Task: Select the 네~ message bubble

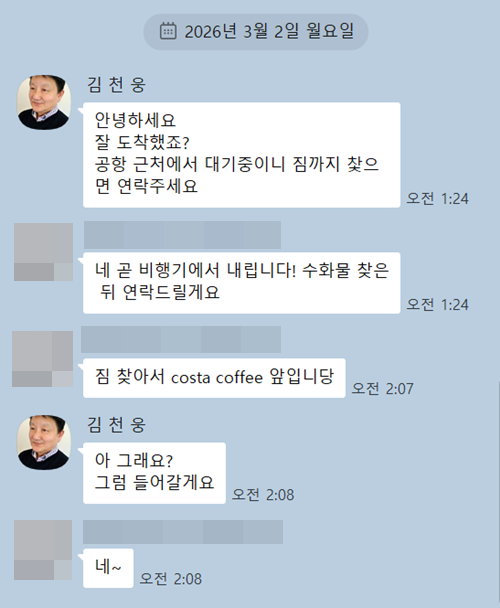Action: [108, 568]
